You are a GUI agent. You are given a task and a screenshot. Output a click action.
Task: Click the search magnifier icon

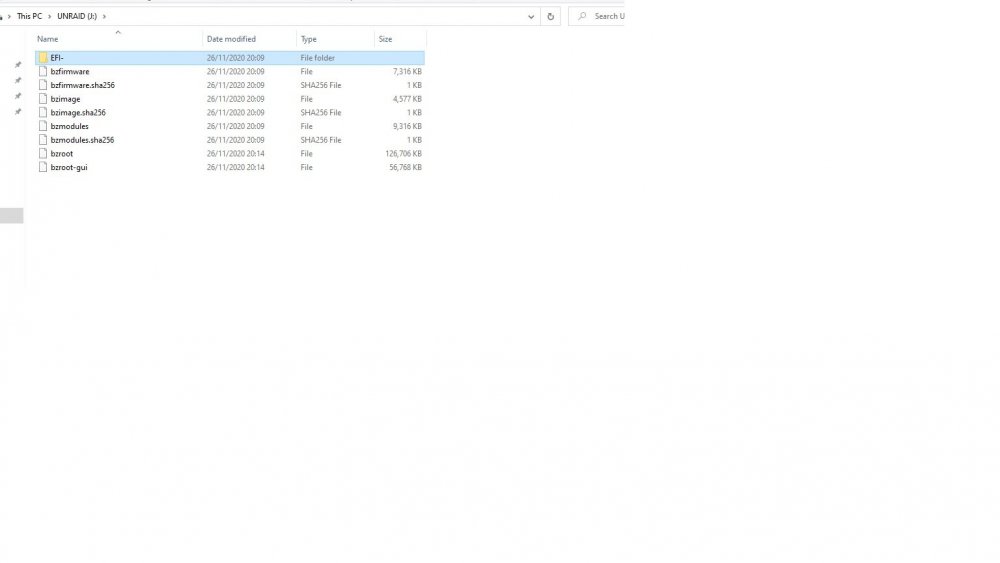click(582, 17)
